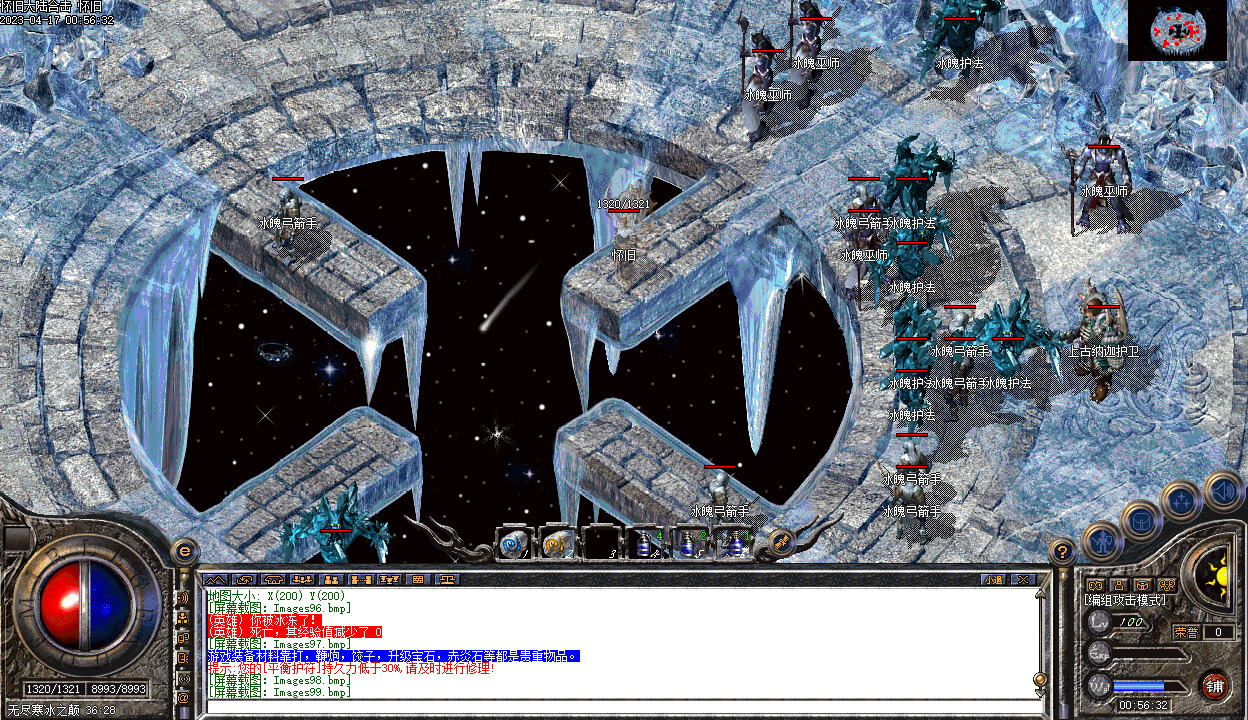Click the round sound speaker button
Image resolution: width=1248 pixels, height=720 pixels.
tap(1223, 490)
